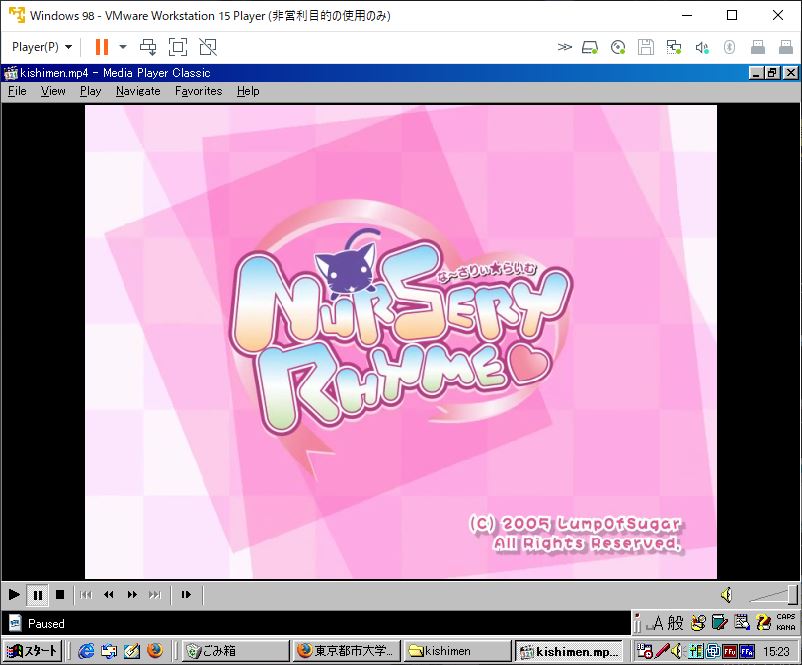Screen dimensions: 802x665
Task: Click the VMware Bluetooth device icon
Action: 729,48
